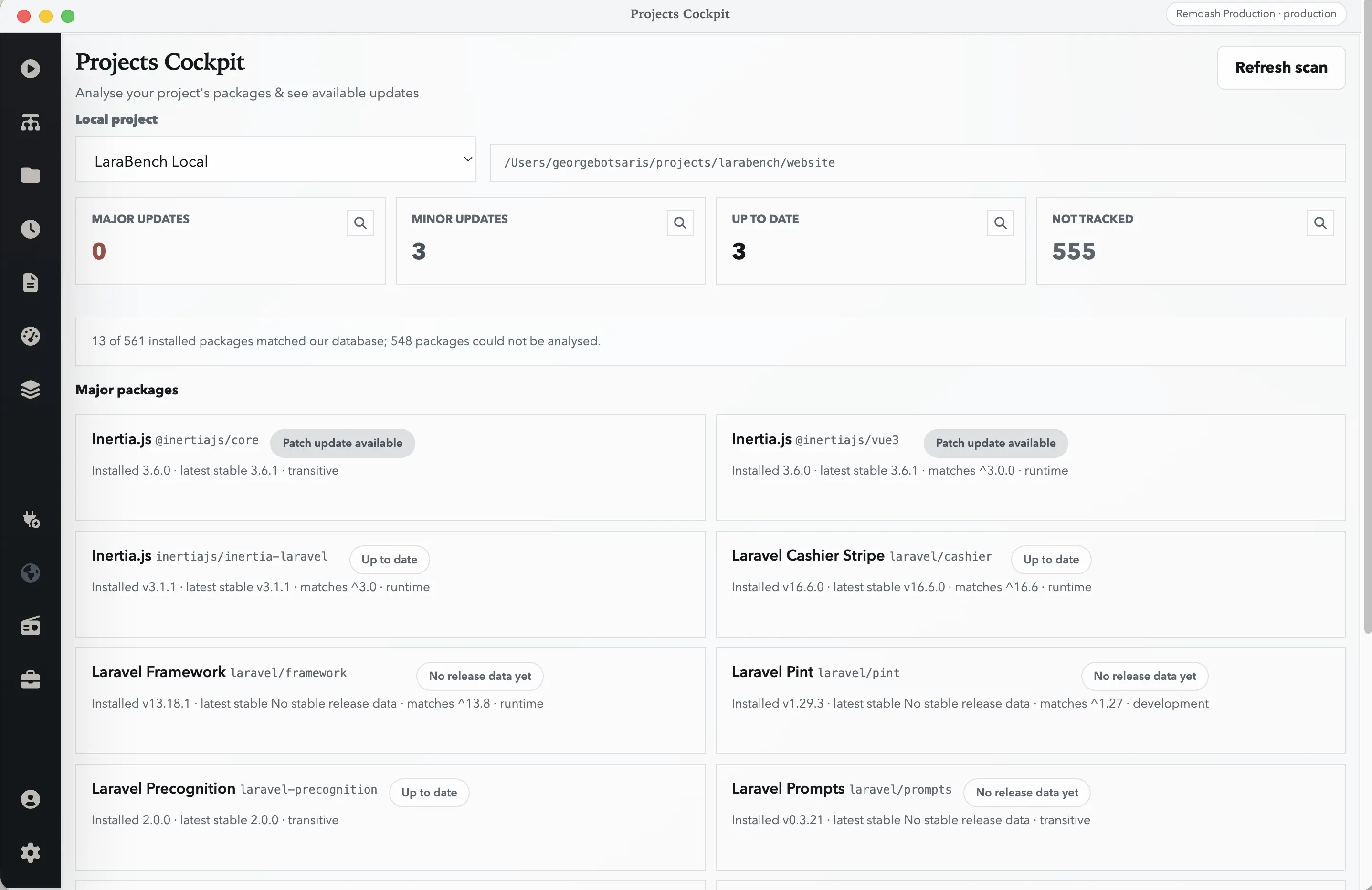Click the Refresh scan button
Viewport: 1372px width, 890px height.
tap(1281, 67)
